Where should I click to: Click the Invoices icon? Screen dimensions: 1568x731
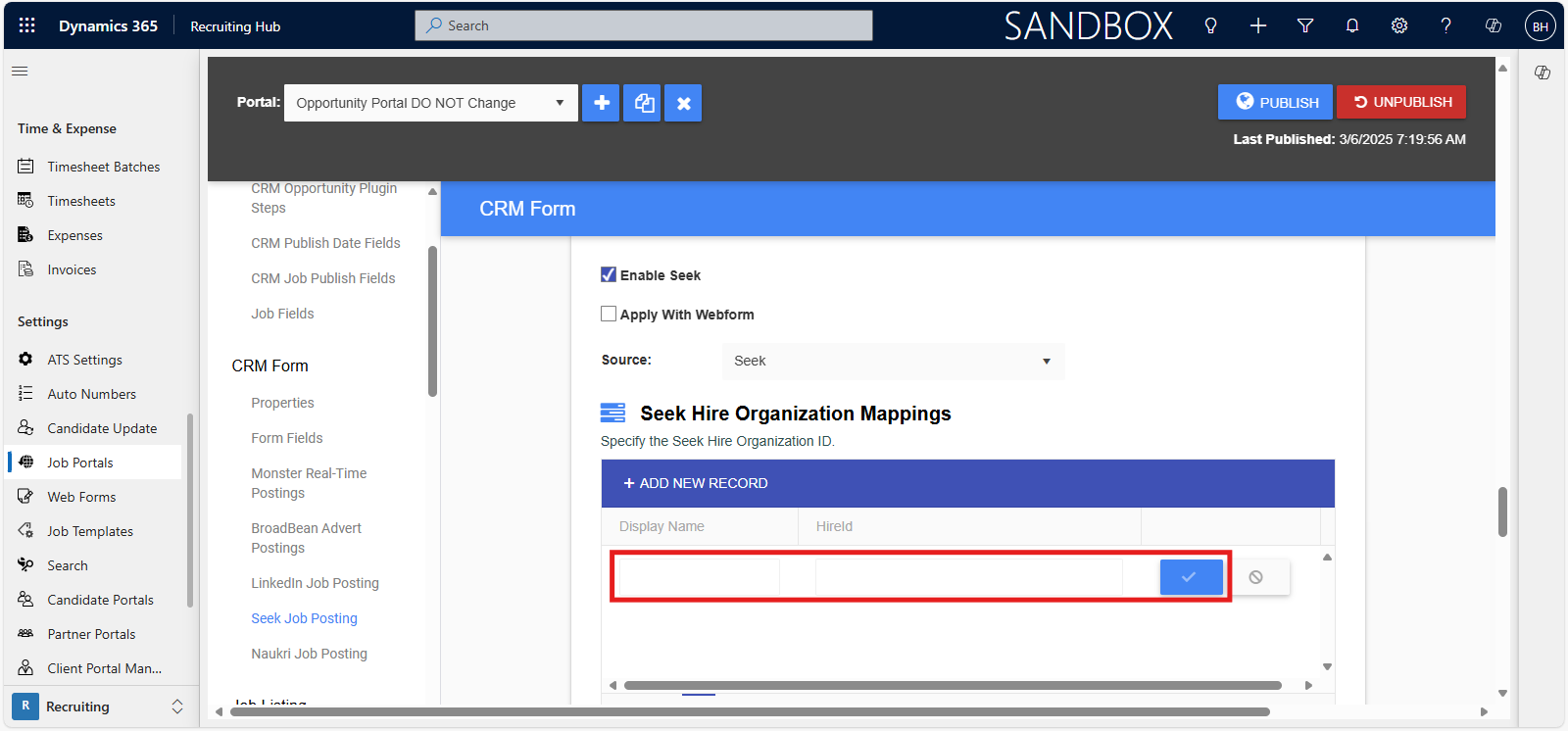coord(25,269)
